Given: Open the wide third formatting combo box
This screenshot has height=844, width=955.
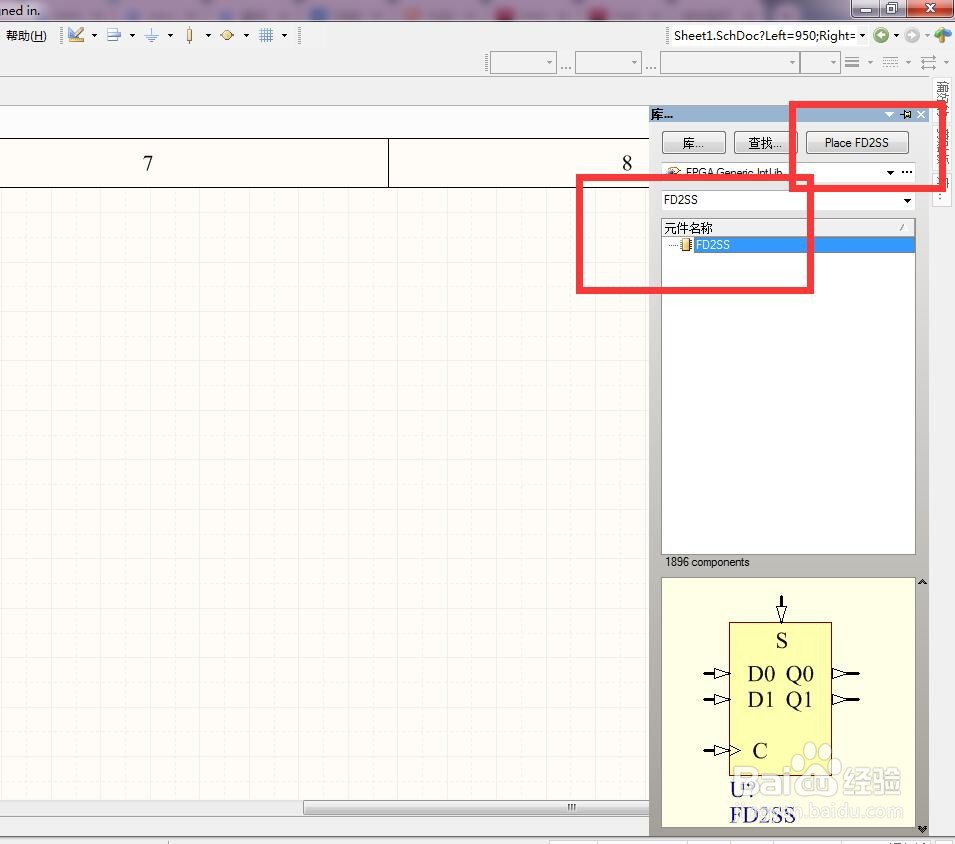Looking at the screenshot, I should coord(730,62).
